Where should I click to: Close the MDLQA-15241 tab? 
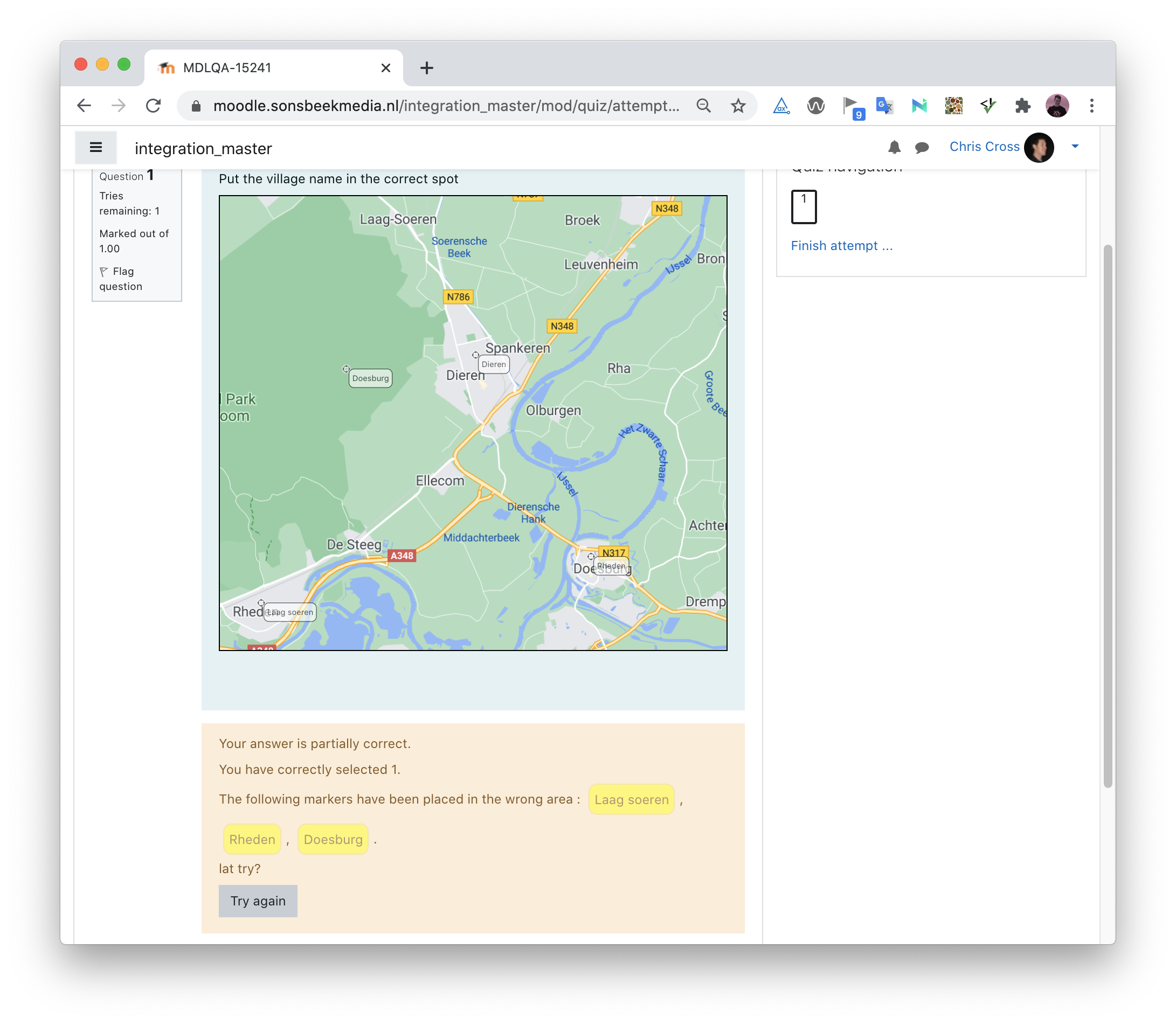point(386,68)
